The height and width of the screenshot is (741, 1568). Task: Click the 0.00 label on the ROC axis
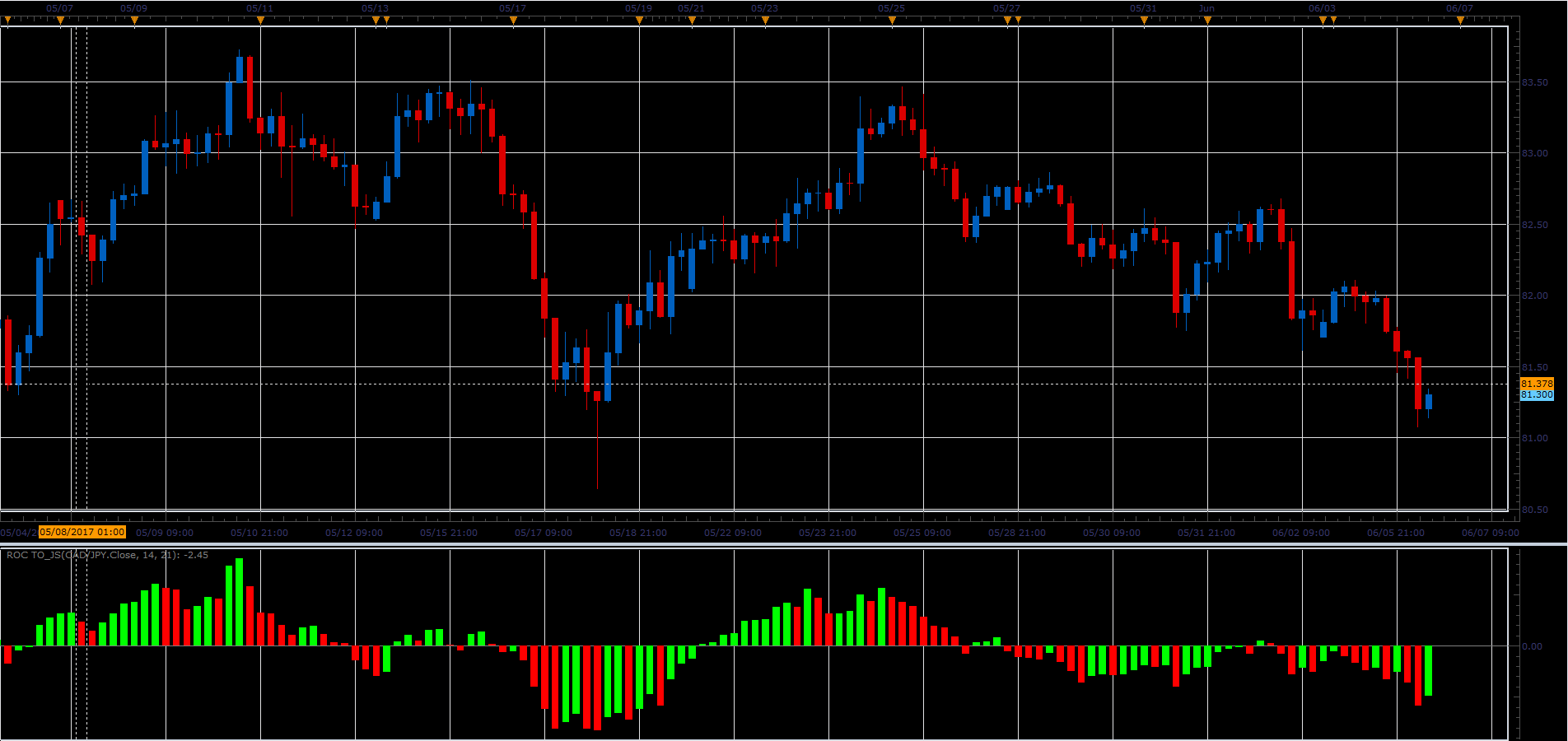pyautogui.click(x=1533, y=646)
